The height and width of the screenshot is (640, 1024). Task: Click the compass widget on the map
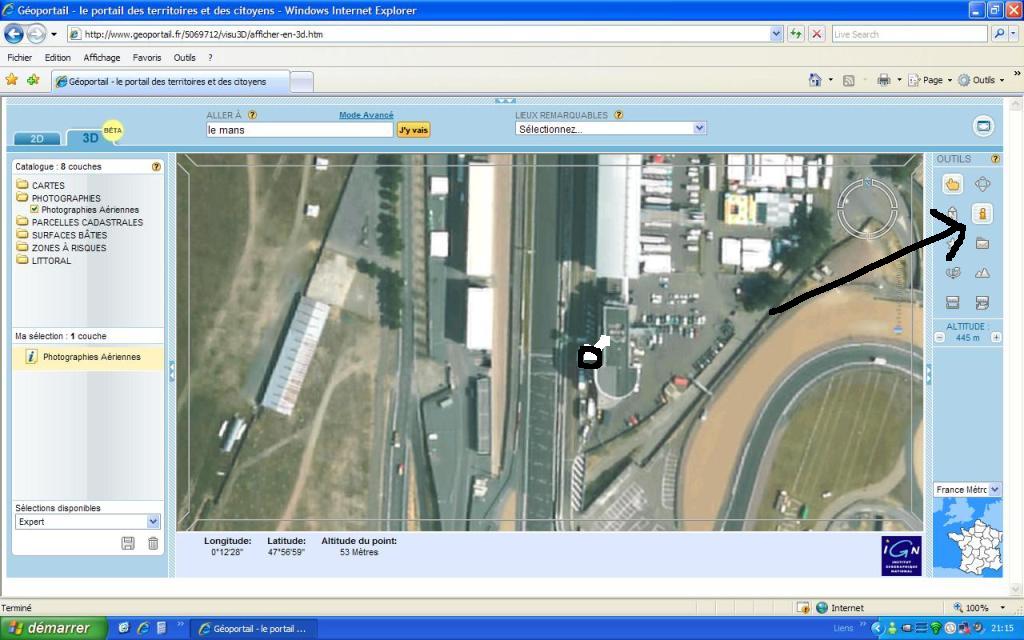click(x=866, y=208)
